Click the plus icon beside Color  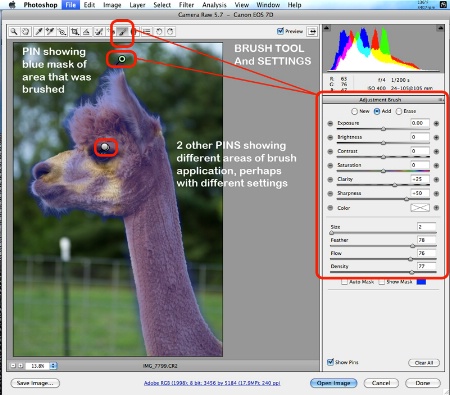point(436,208)
